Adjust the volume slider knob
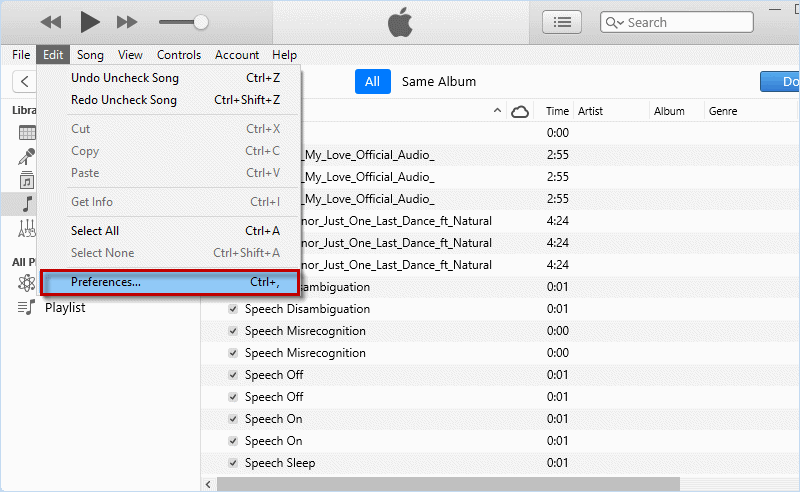The width and height of the screenshot is (800, 492). coord(201,21)
